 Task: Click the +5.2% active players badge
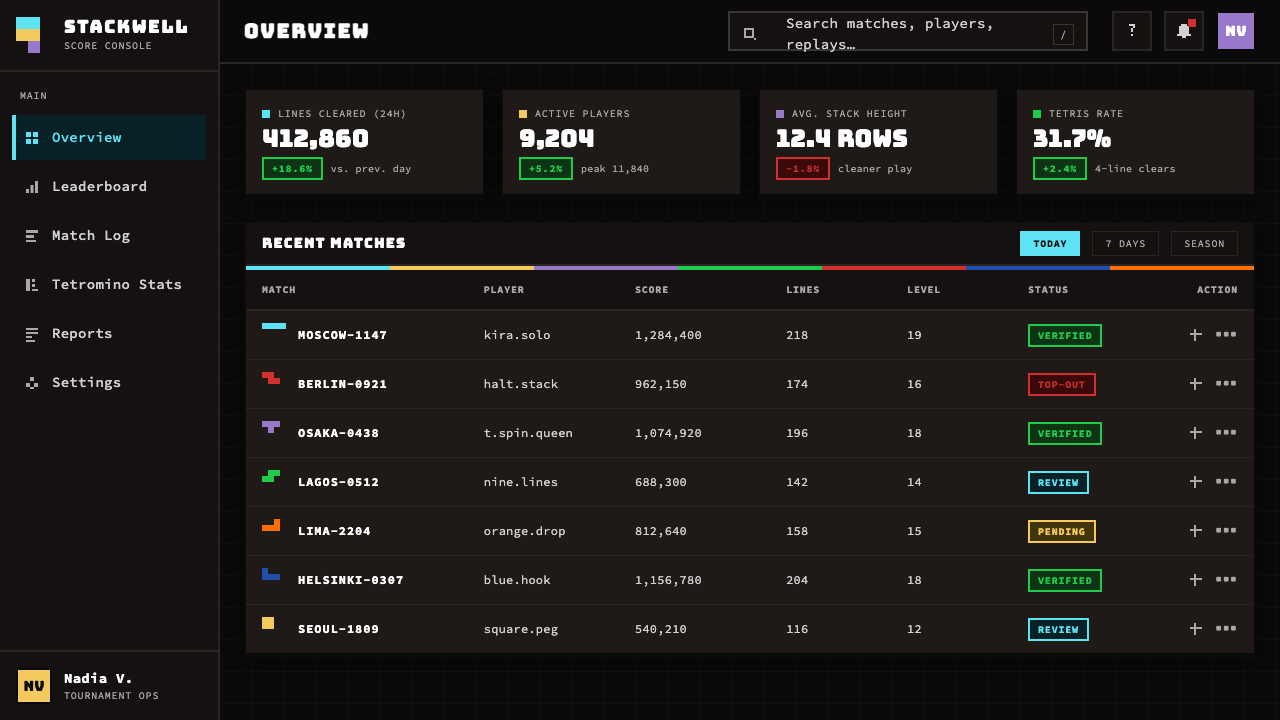tap(546, 168)
